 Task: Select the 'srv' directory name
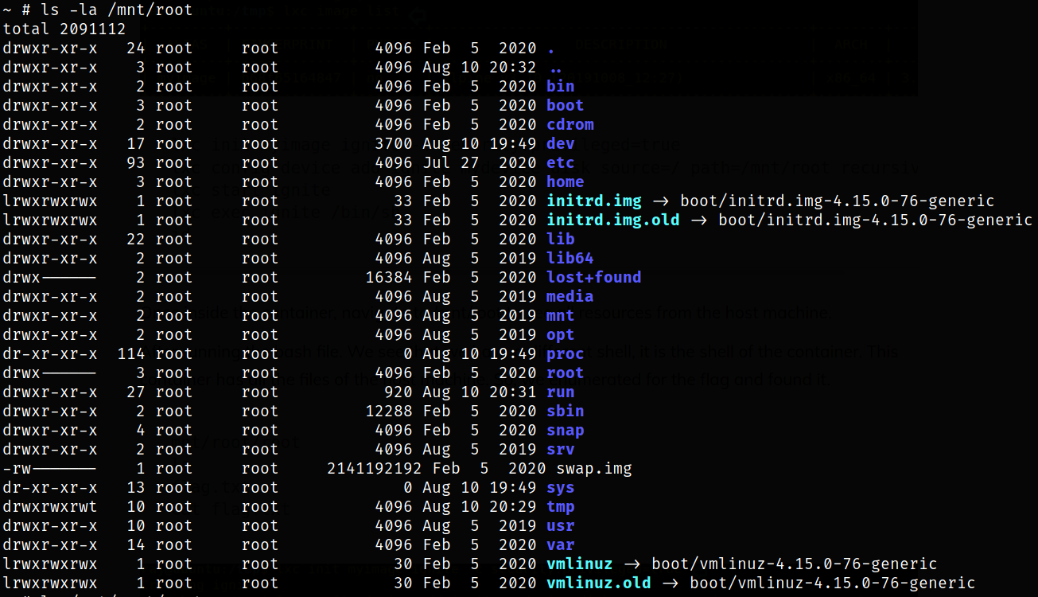pos(560,450)
